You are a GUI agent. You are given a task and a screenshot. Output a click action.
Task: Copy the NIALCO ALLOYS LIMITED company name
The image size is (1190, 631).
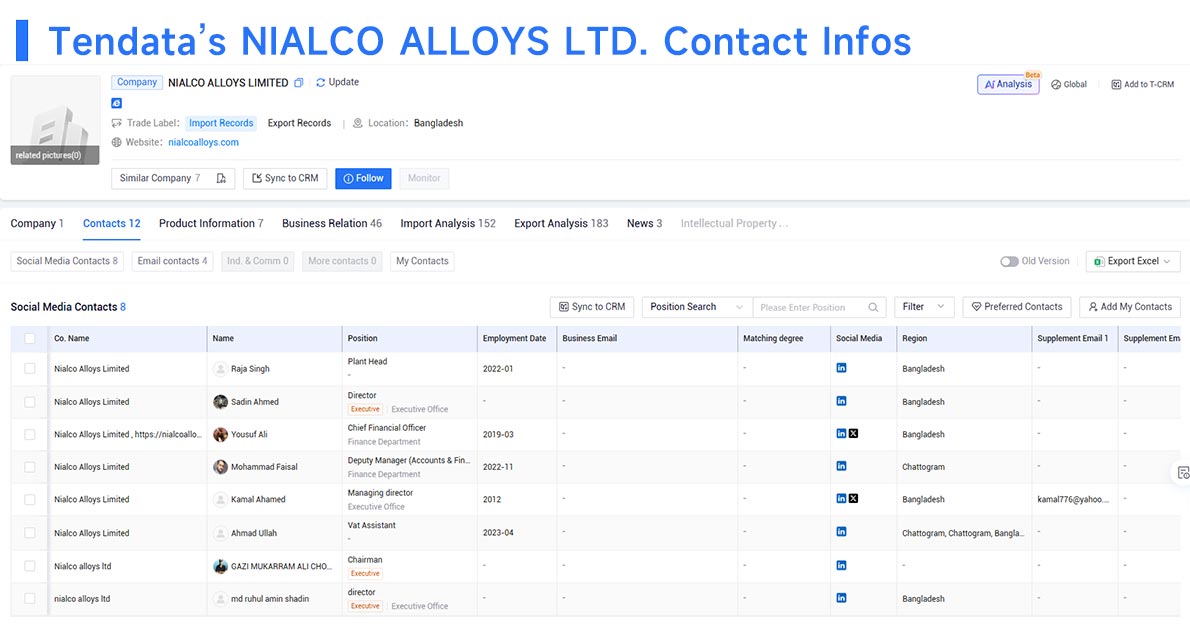point(299,83)
